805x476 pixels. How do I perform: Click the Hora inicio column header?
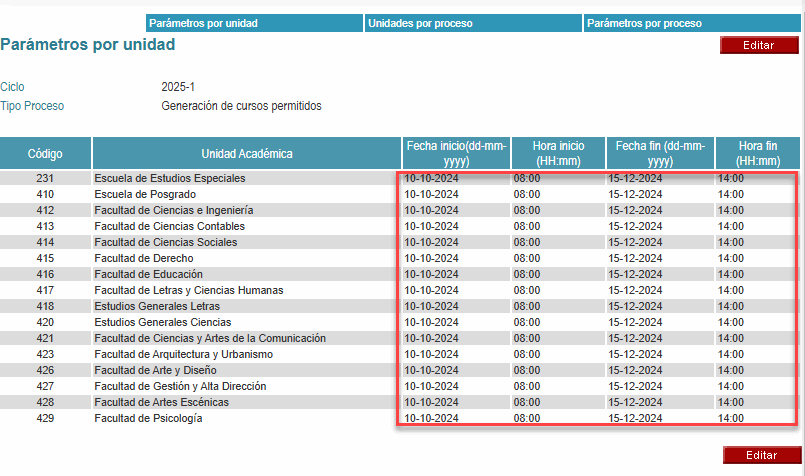[558, 153]
